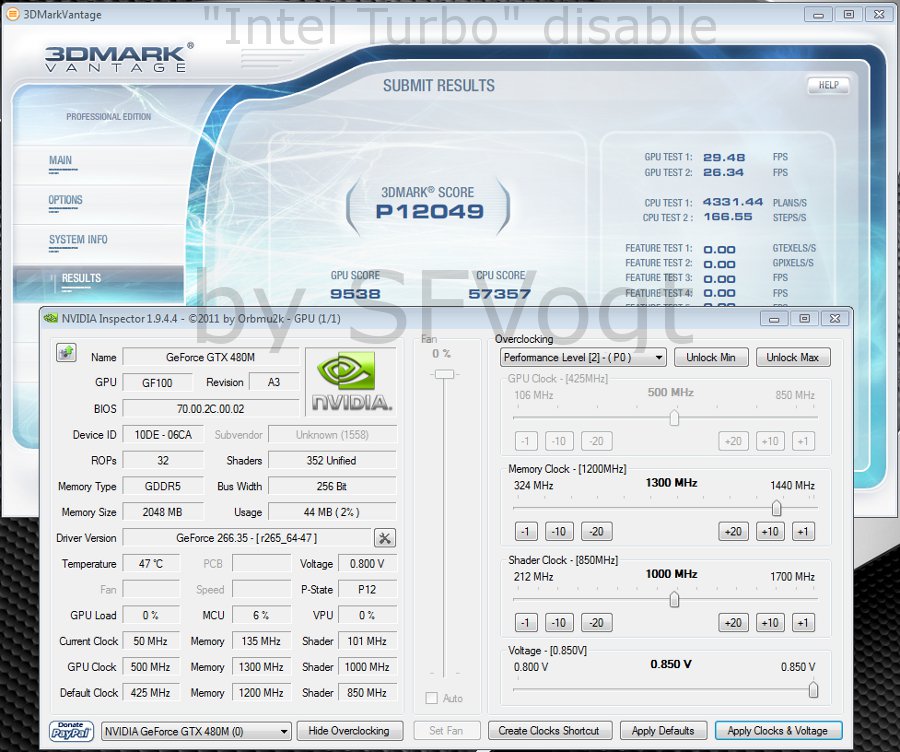
Task: Click the 3DMark score P12049
Action: 429,211
